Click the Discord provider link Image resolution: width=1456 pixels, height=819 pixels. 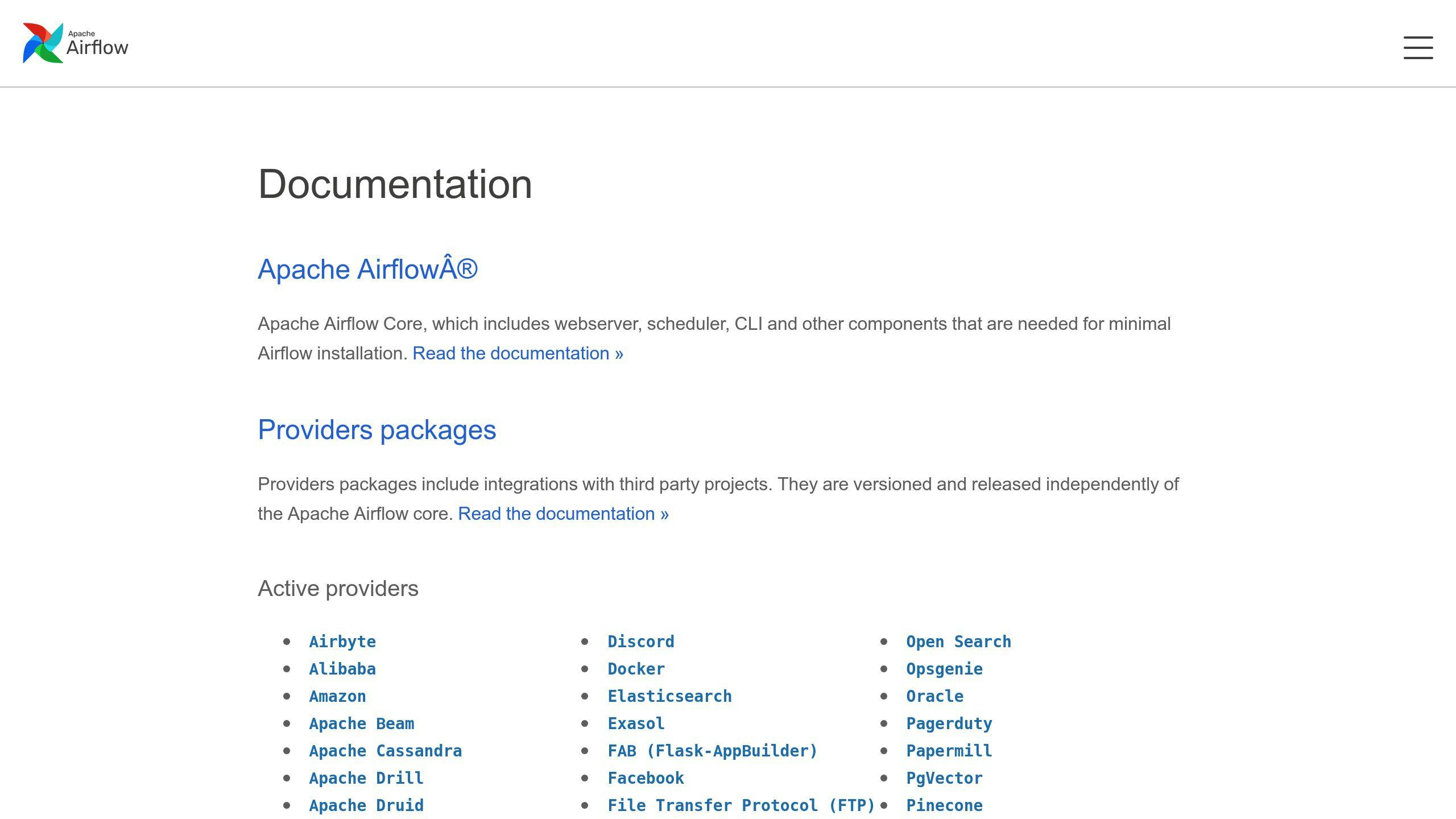click(x=641, y=641)
